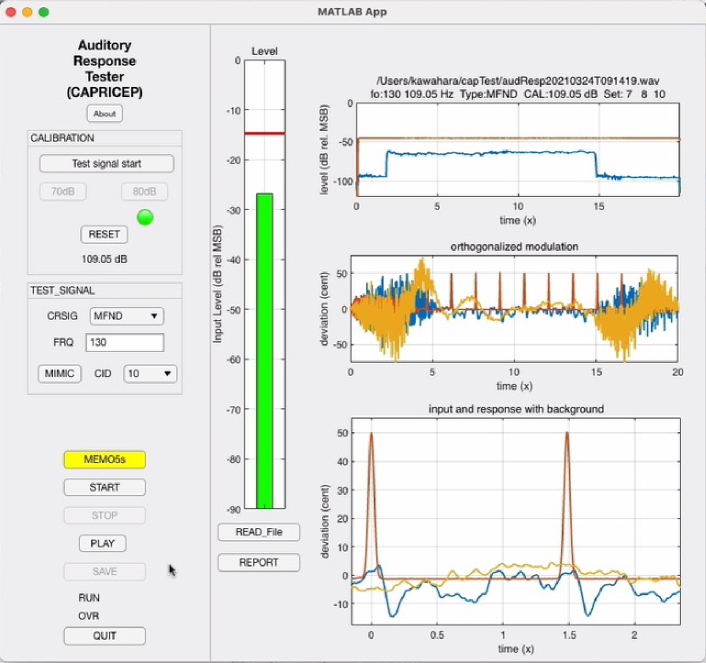Click the OVR status label

click(88, 616)
